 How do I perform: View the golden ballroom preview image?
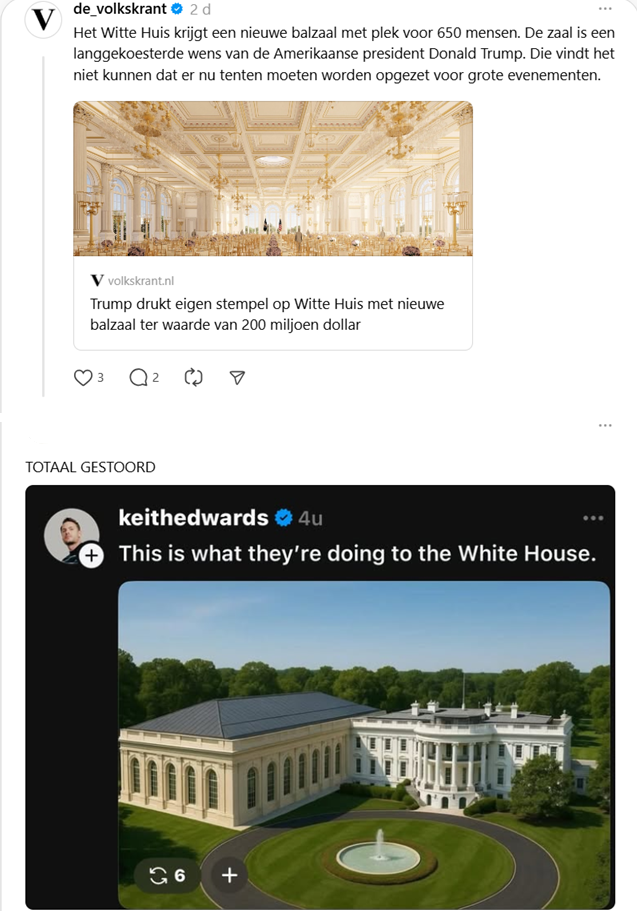pyautogui.click(x=273, y=178)
